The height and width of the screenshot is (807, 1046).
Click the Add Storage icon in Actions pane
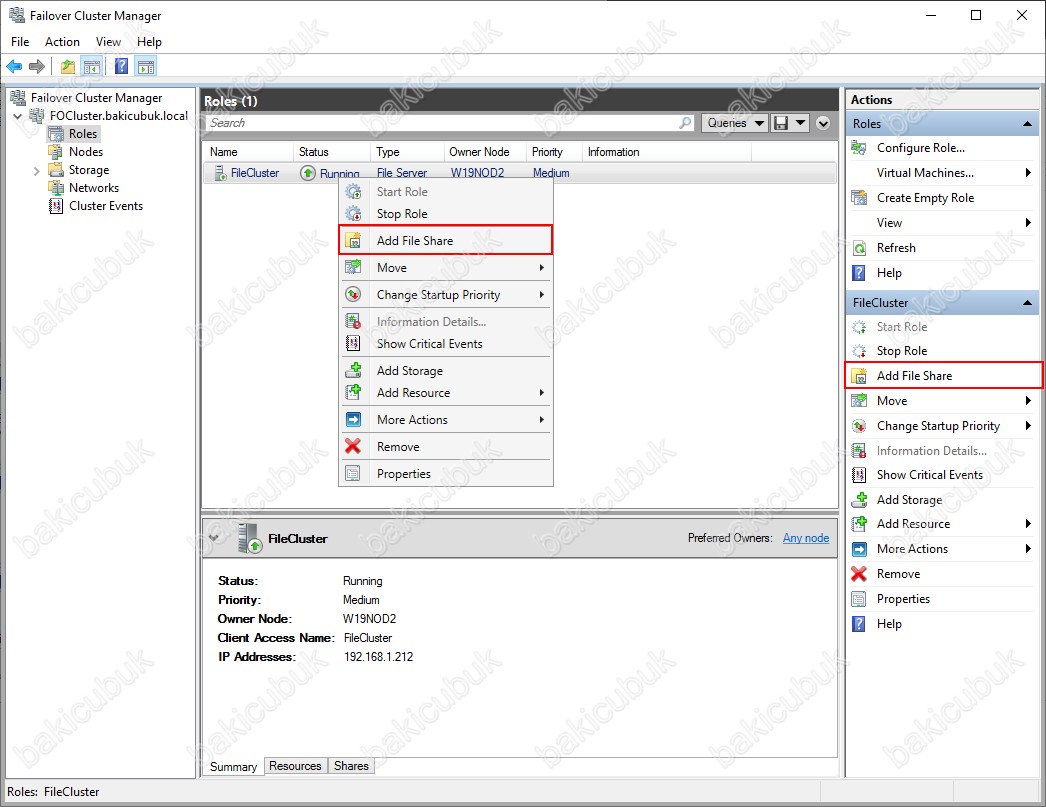pyautogui.click(x=859, y=500)
